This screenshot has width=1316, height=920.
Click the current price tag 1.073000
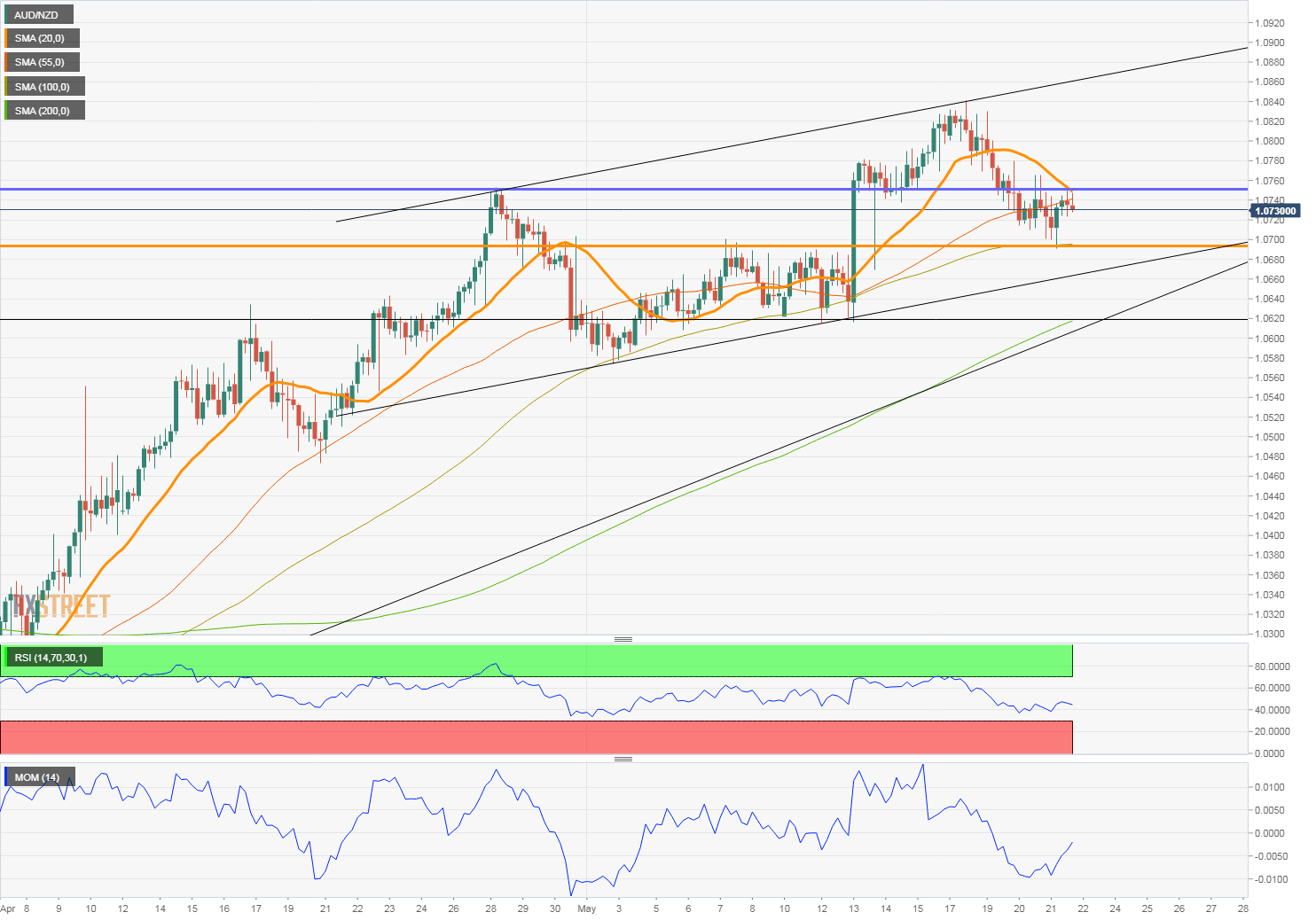(x=1275, y=211)
